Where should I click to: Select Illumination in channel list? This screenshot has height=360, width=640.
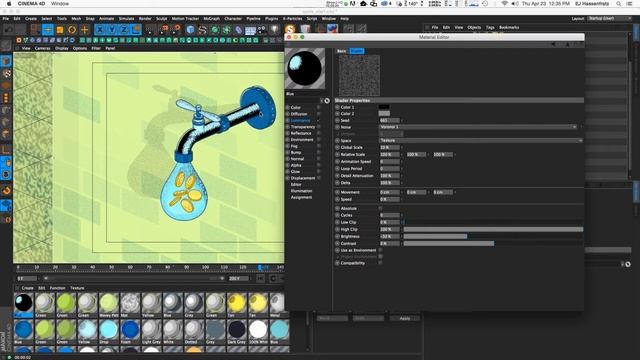(x=302, y=191)
